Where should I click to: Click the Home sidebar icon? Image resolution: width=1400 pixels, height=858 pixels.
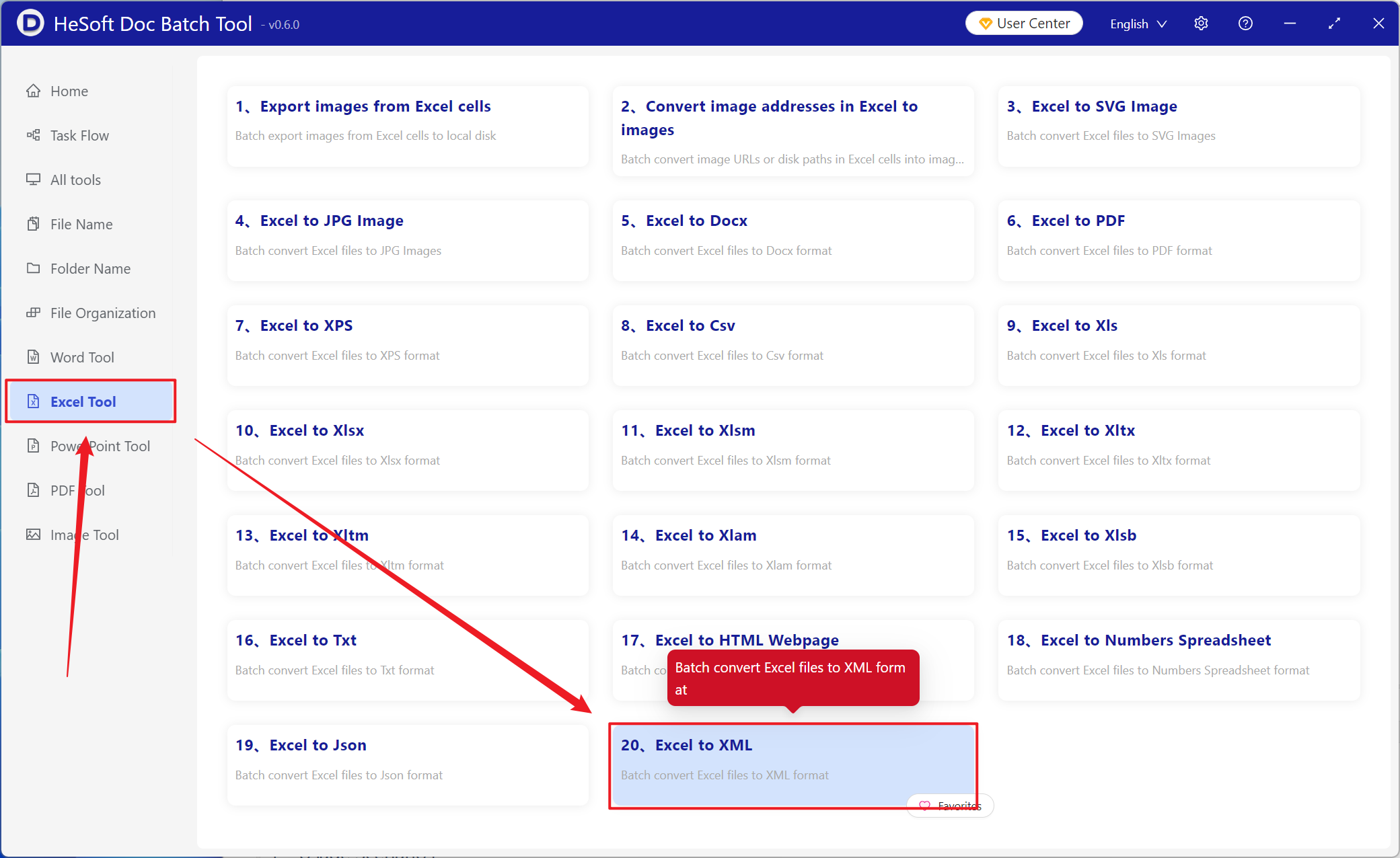(x=33, y=91)
